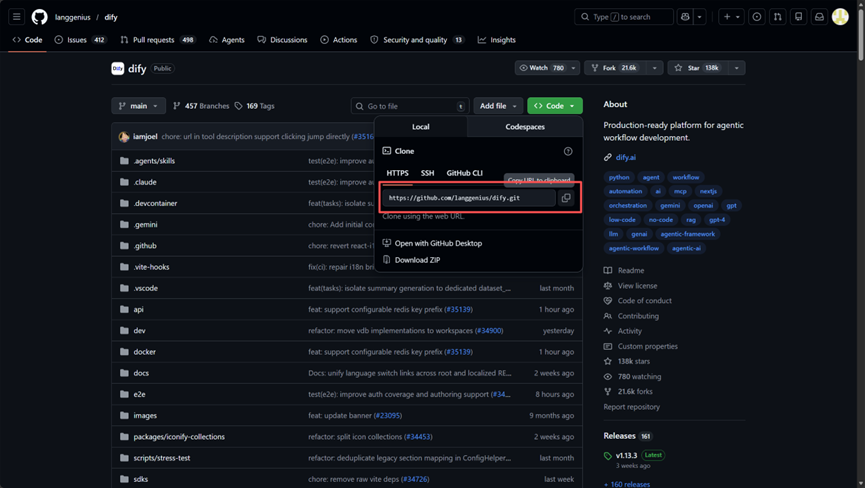The width and height of the screenshot is (865, 488).
Task: Open the Agents tab
Action: pos(227,40)
